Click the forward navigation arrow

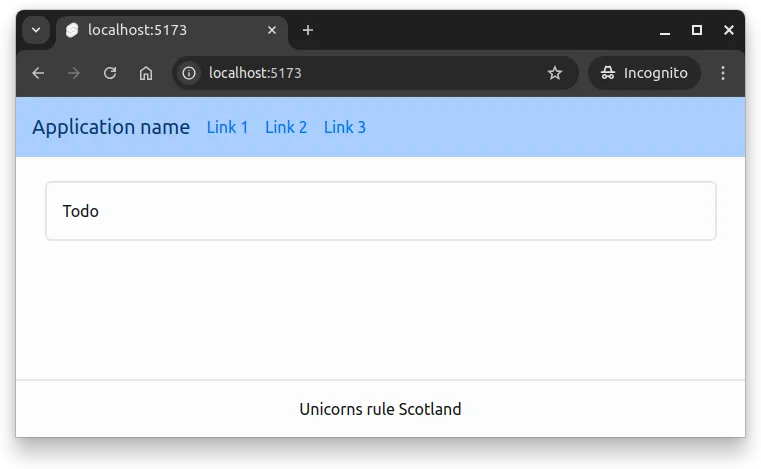pyautogui.click(x=74, y=73)
